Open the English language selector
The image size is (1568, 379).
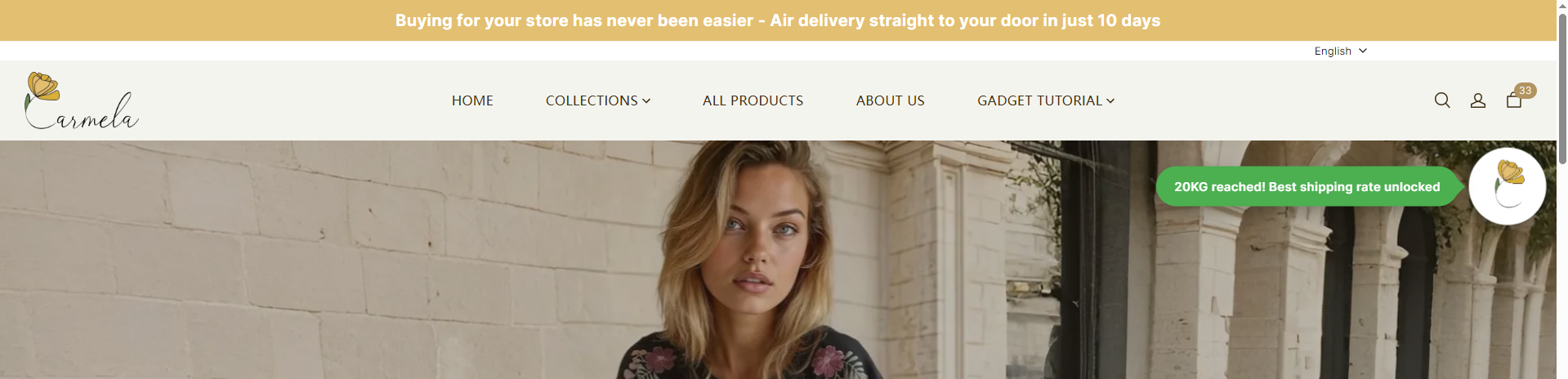click(1340, 51)
